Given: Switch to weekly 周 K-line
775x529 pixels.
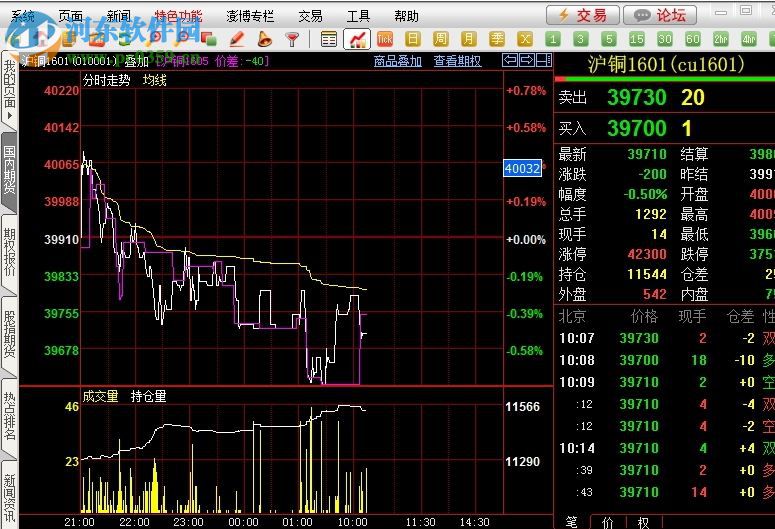Looking at the screenshot, I should [x=440, y=39].
